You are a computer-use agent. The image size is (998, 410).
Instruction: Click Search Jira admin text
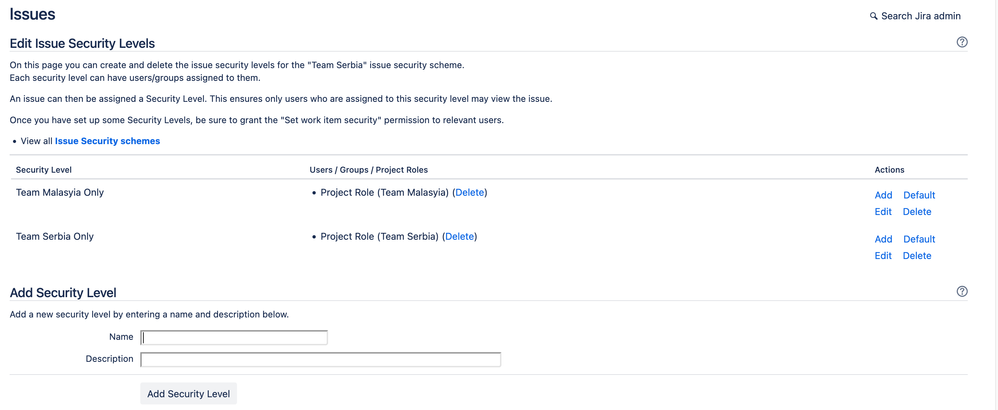tap(920, 16)
